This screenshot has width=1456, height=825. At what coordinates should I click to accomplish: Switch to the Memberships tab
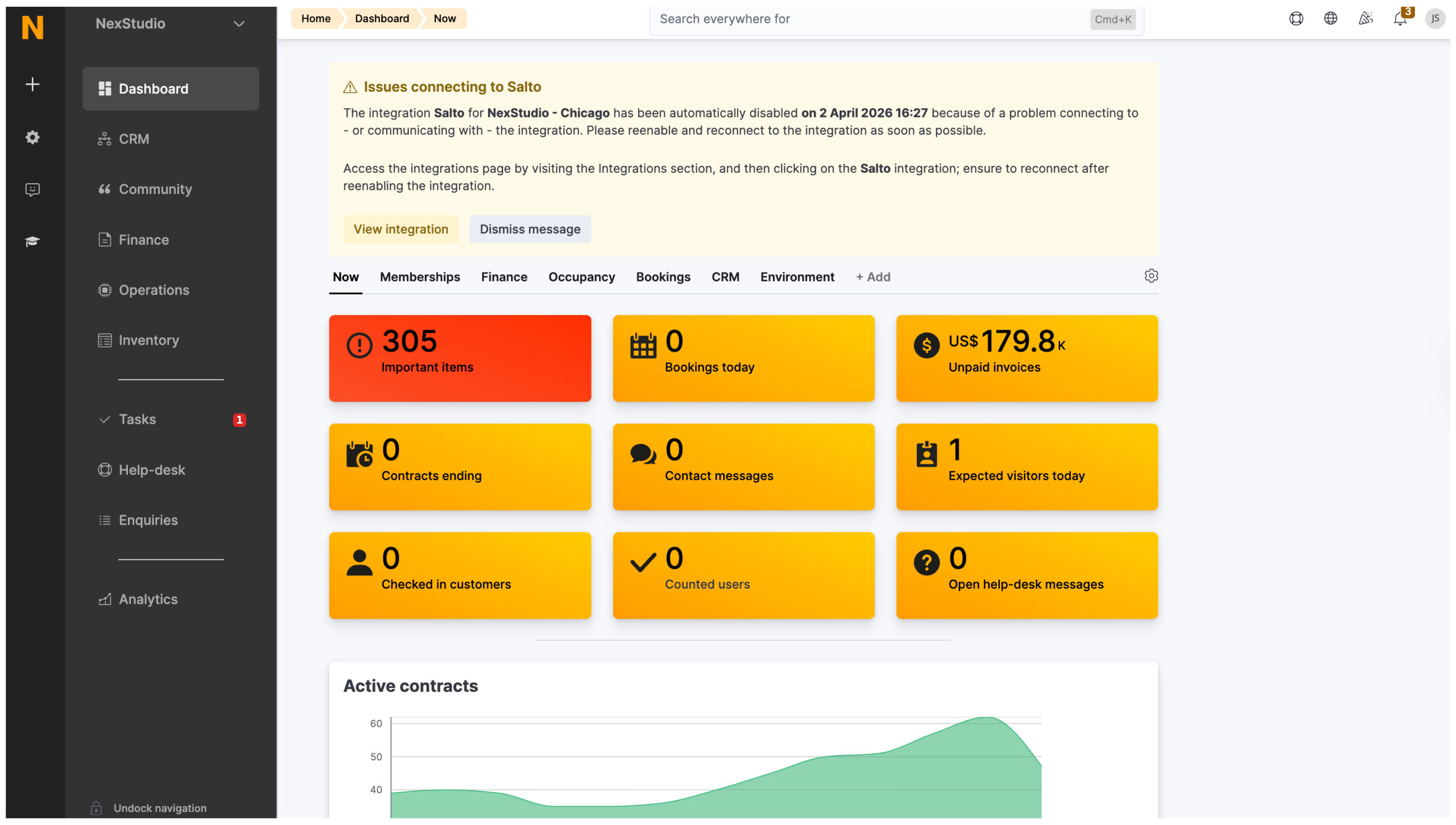pyautogui.click(x=420, y=277)
